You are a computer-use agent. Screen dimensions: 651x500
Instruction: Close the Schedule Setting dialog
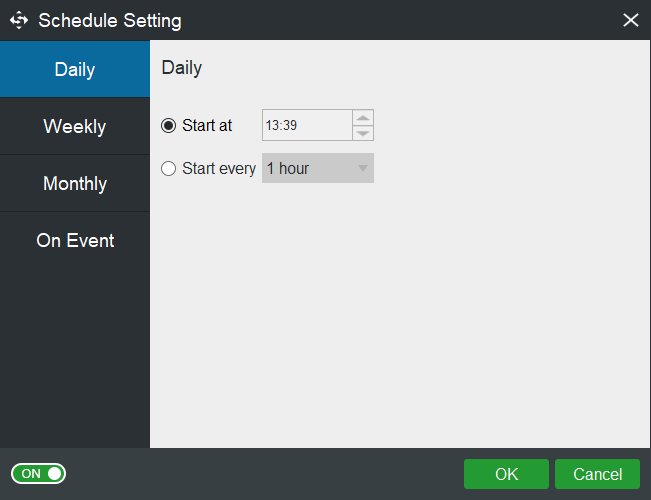tap(630, 20)
